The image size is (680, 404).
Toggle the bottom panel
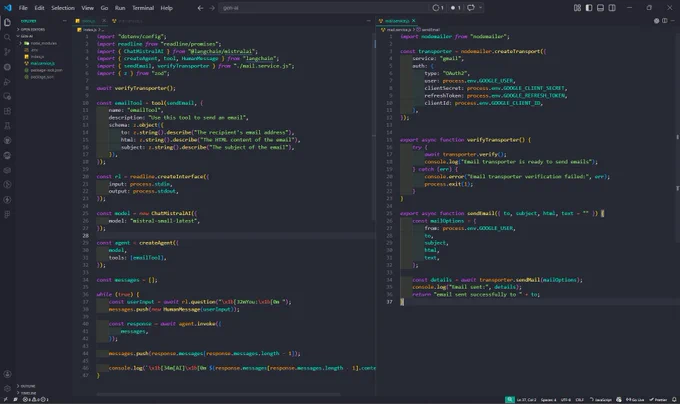600,8
